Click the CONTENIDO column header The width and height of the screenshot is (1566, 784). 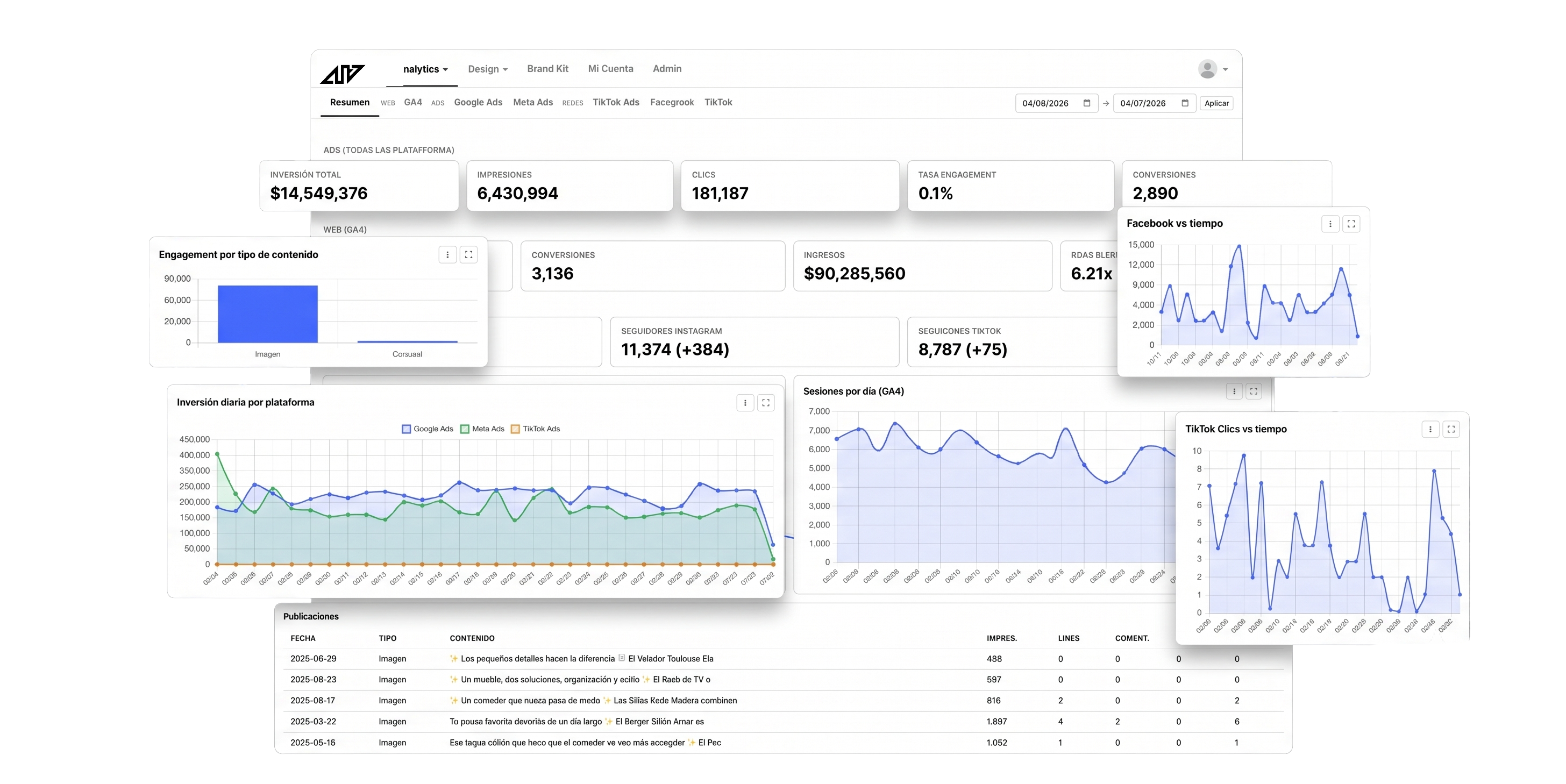click(x=472, y=638)
